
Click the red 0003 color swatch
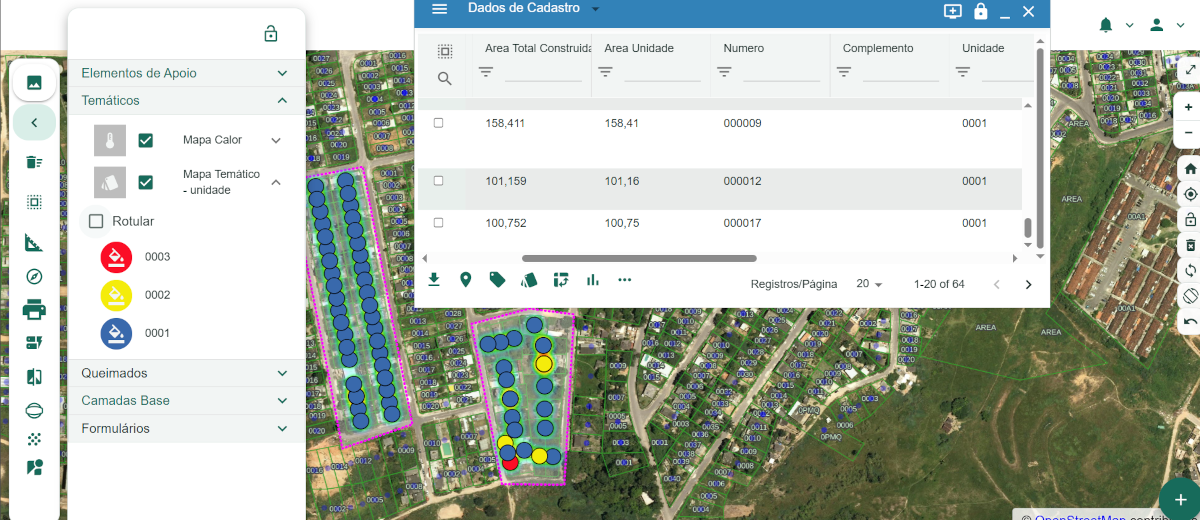(x=117, y=257)
